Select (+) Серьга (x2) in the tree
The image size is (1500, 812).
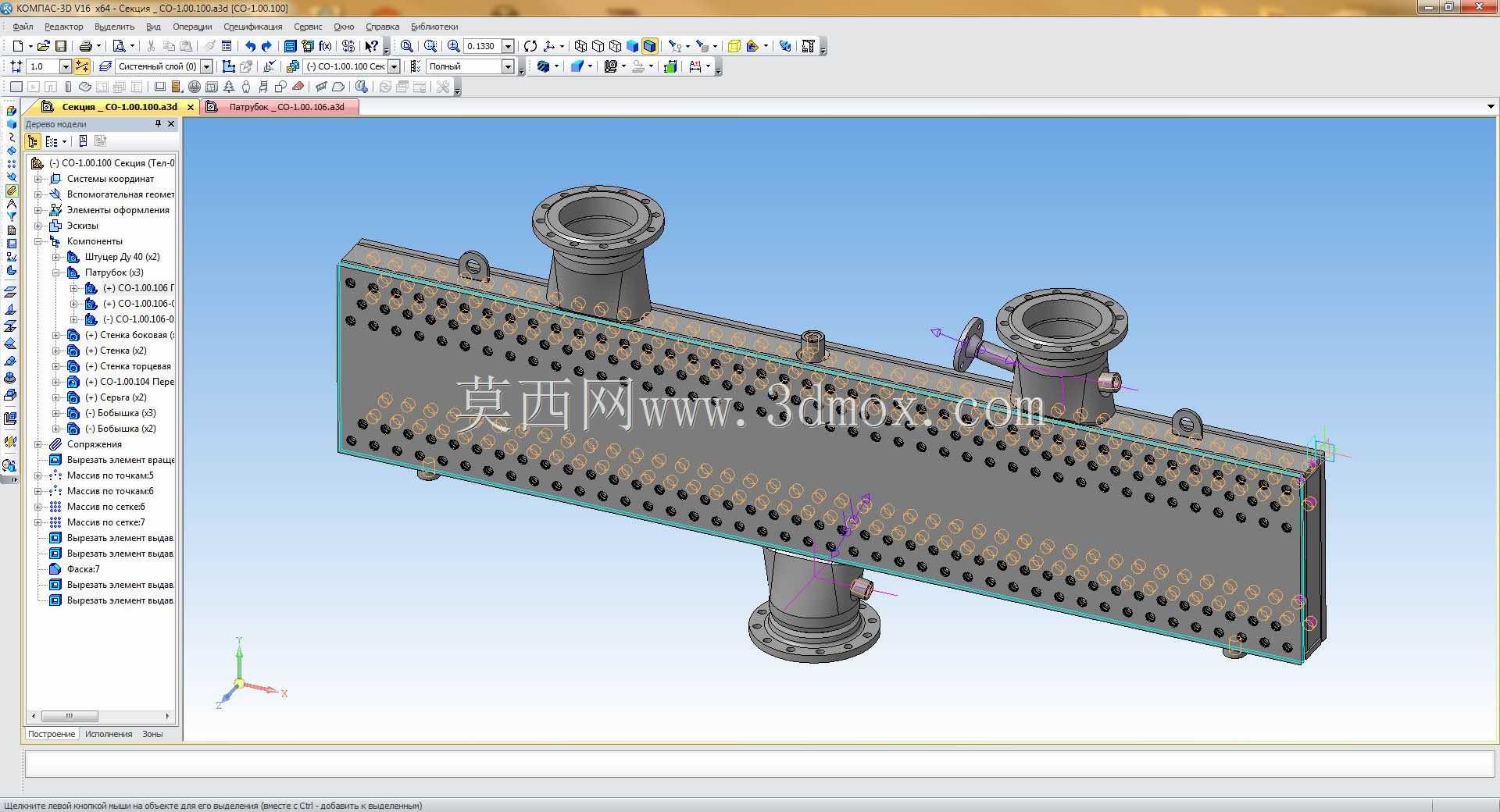pyautogui.click(x=116, y=397)
